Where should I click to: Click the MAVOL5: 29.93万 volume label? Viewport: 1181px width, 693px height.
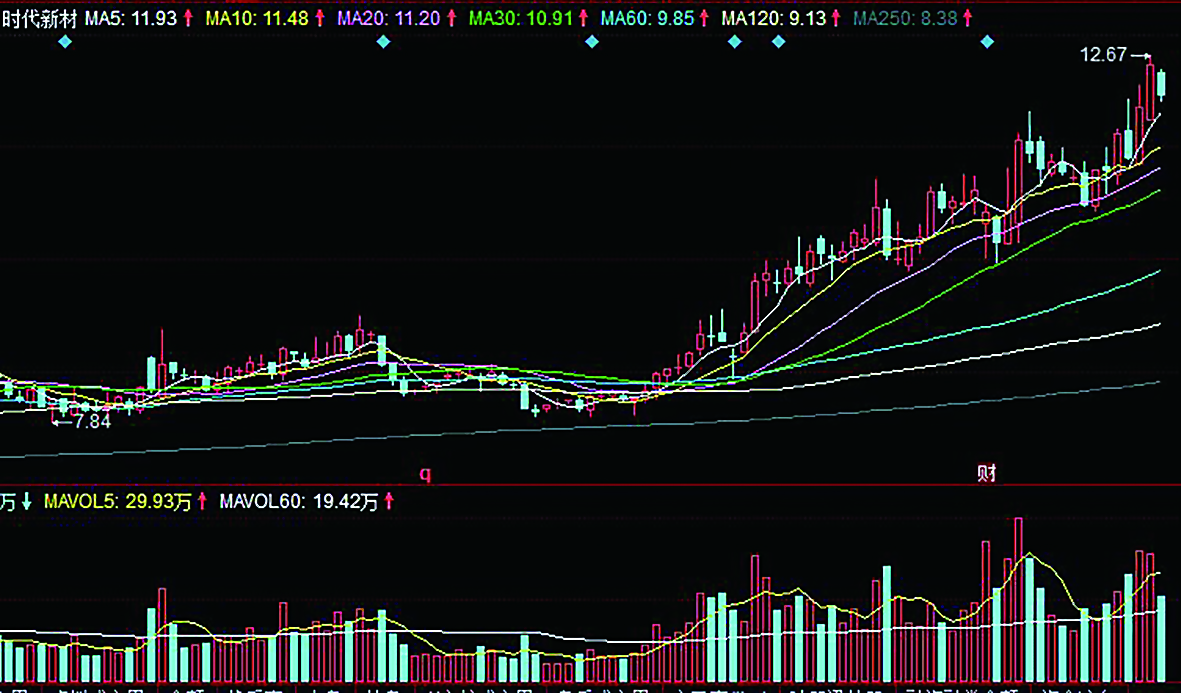(118, 502)
